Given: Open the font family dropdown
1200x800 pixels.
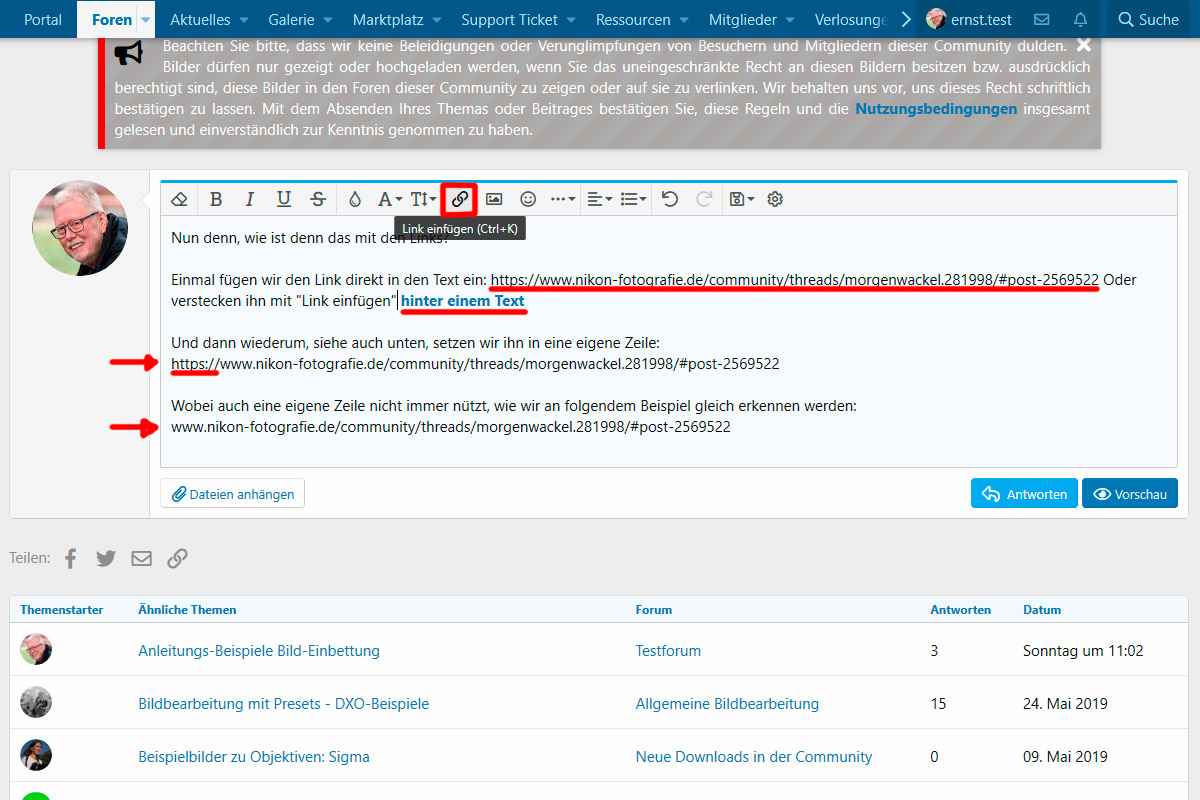Looking at the screenshot, I should [389, 199].
